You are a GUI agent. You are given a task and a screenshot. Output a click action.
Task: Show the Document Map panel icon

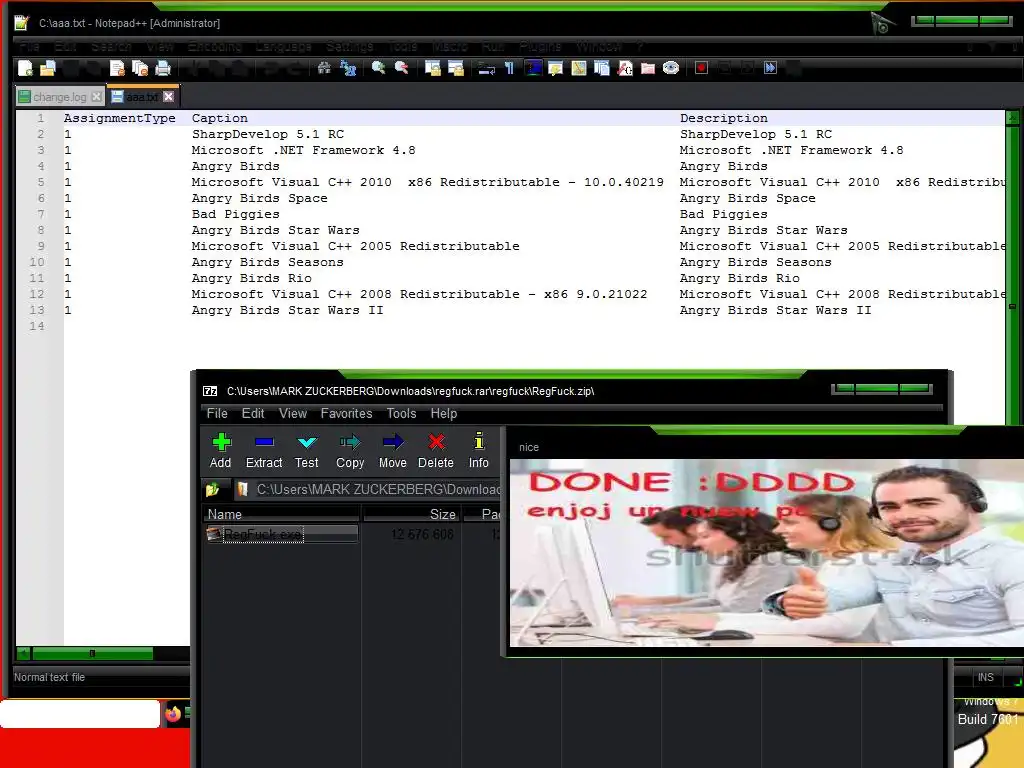click(579, 68)
